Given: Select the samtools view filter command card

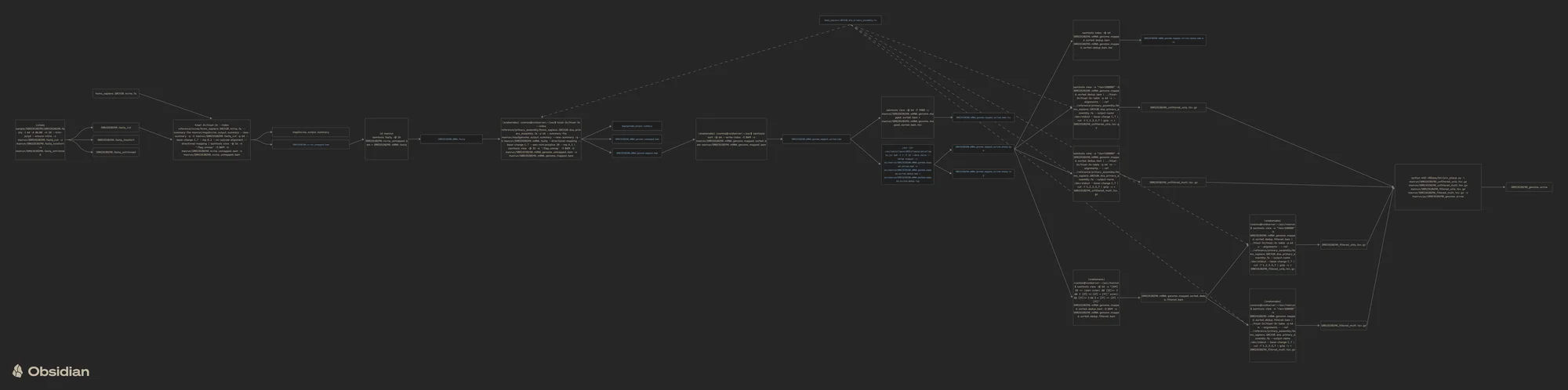Looking at the screenshot, I should tap(1096, 298).
